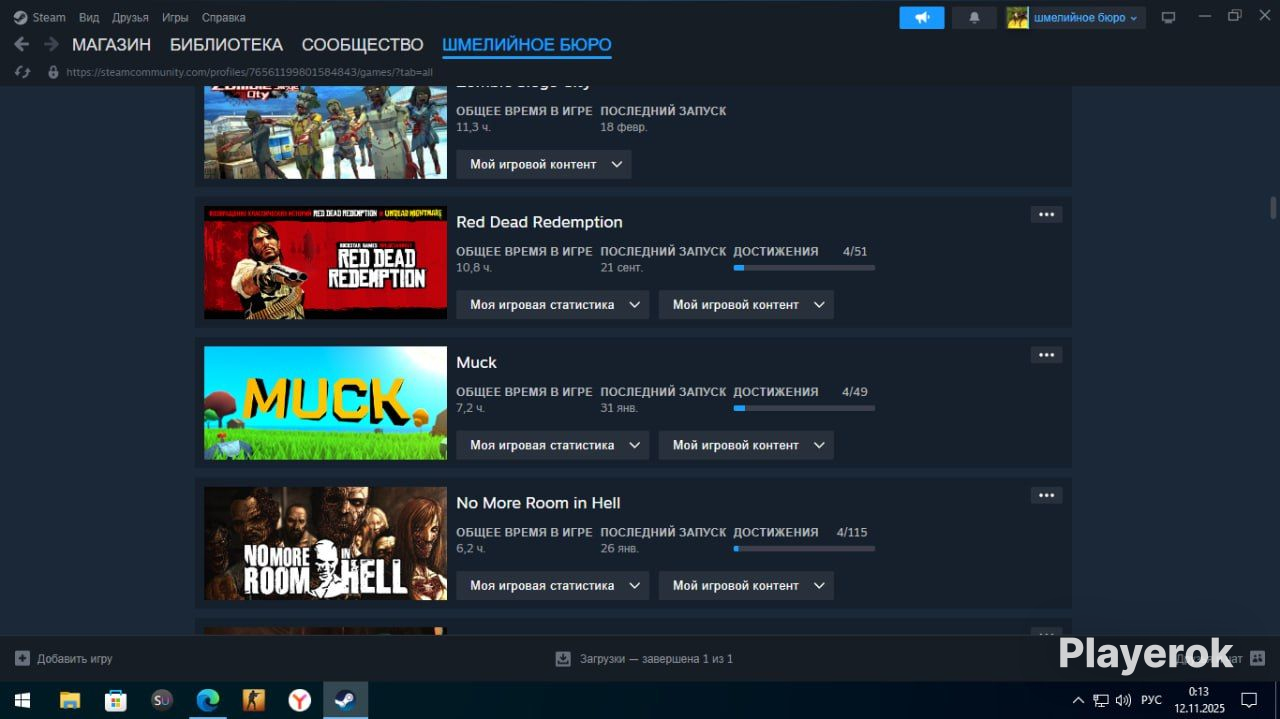Open Microsoft Edge from the taskbar

208,700
